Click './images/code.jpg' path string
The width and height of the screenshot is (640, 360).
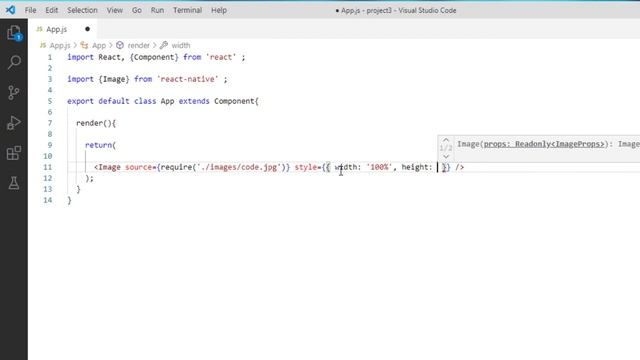coord(238,167)
